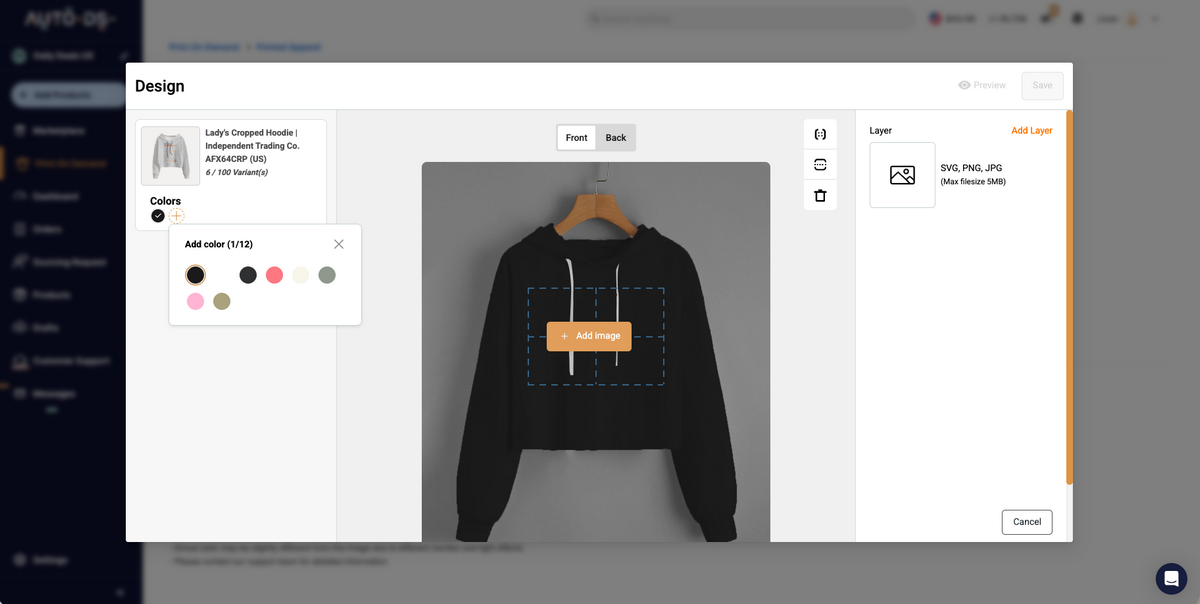Click the Save button
This screenshot has height=604, width=1200.
click(1042, 86)
